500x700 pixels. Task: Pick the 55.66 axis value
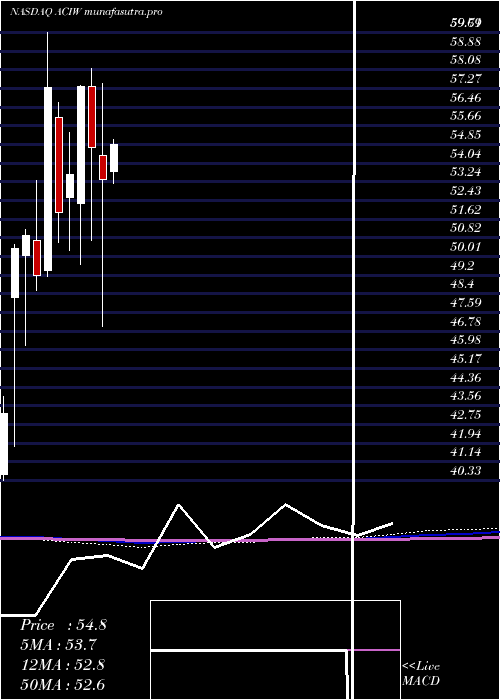(466, 117)
